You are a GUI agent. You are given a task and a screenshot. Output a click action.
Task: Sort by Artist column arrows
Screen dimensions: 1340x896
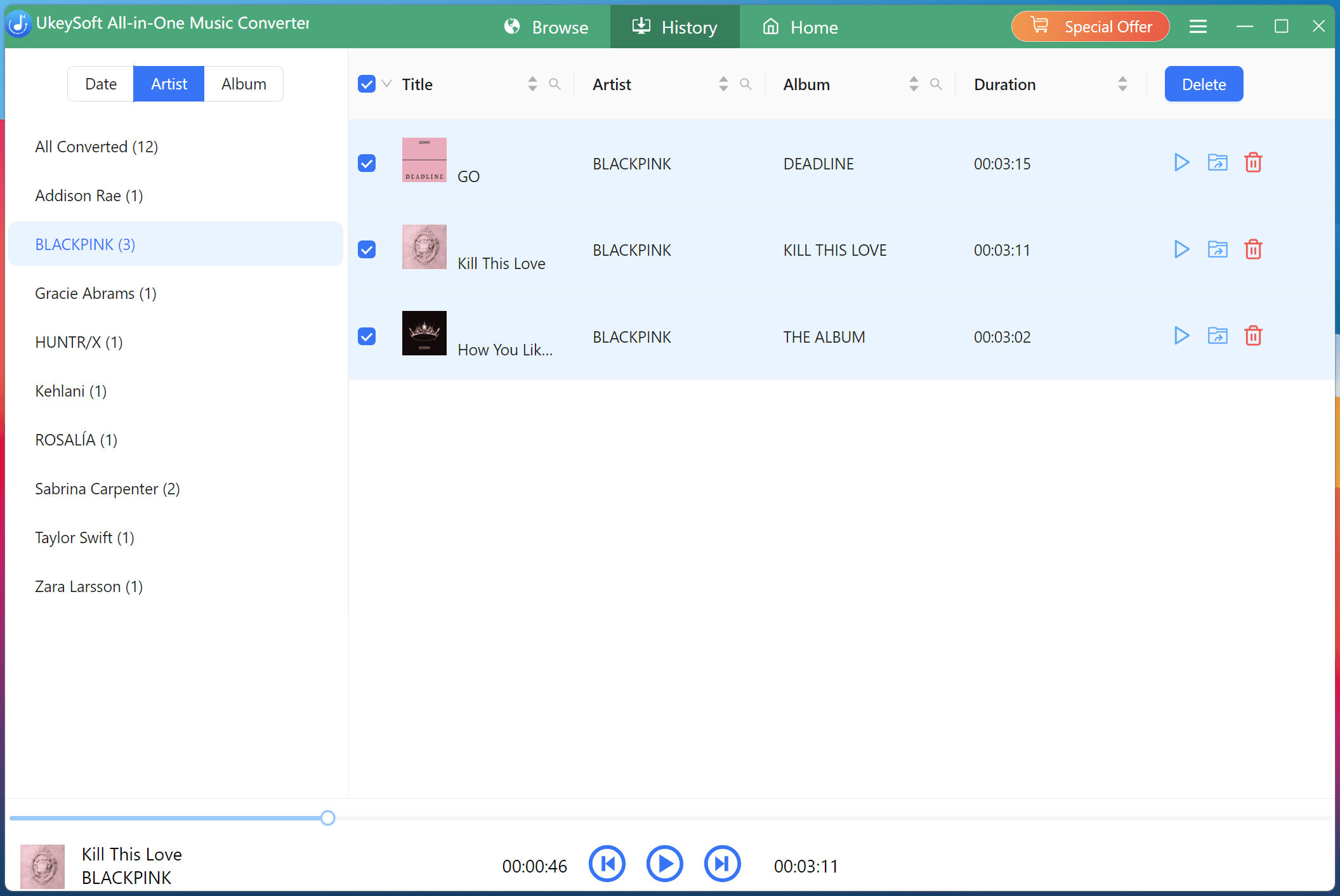pyautogui.click(x=723, y=84)
